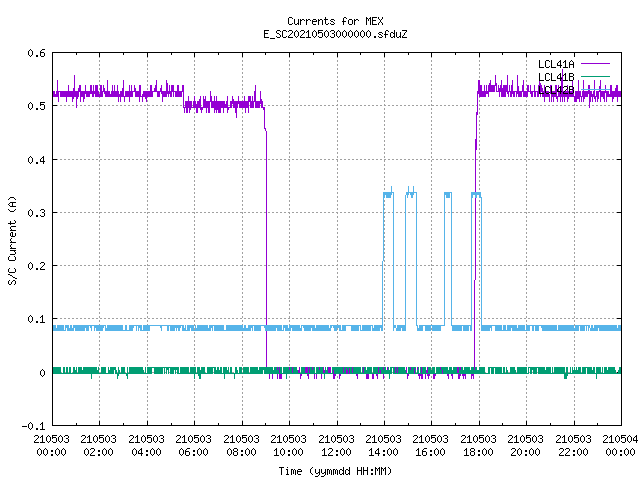Screen dimensions: 640x480
Task: Click the x-axis tick 210503 18:00
Action: tap(478, 445)
